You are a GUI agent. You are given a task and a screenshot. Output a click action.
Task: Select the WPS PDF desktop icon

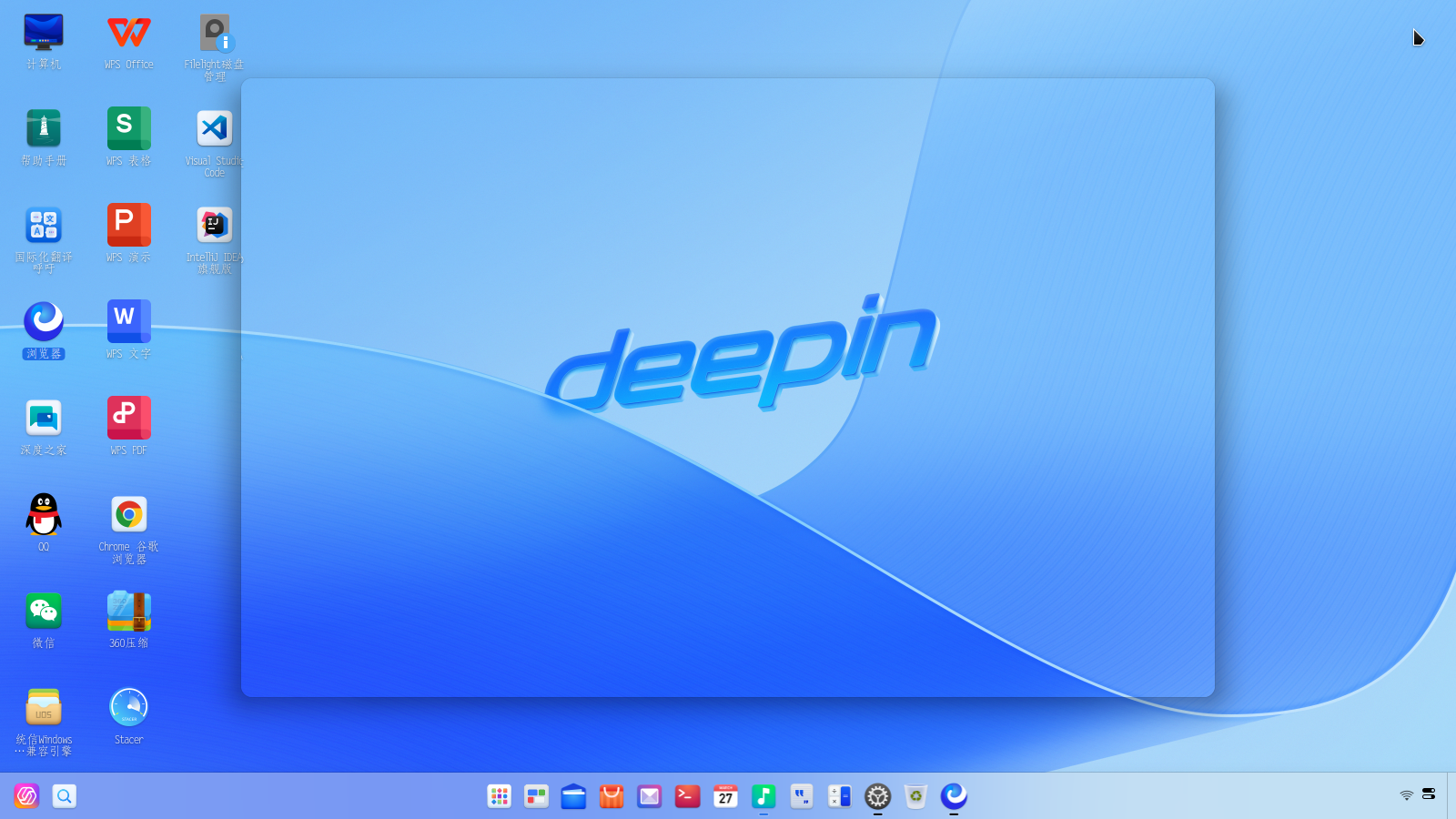tap(129, 418)
